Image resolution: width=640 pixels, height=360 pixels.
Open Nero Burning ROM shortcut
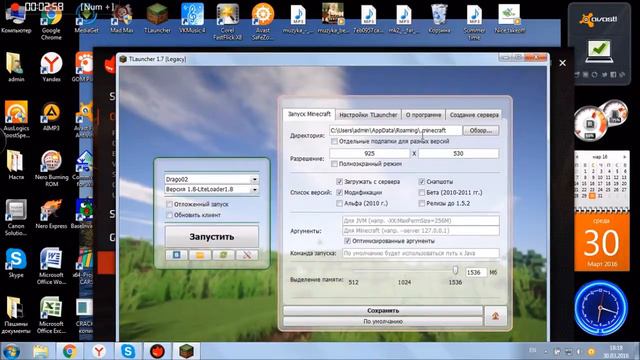(x=51, y=168)
